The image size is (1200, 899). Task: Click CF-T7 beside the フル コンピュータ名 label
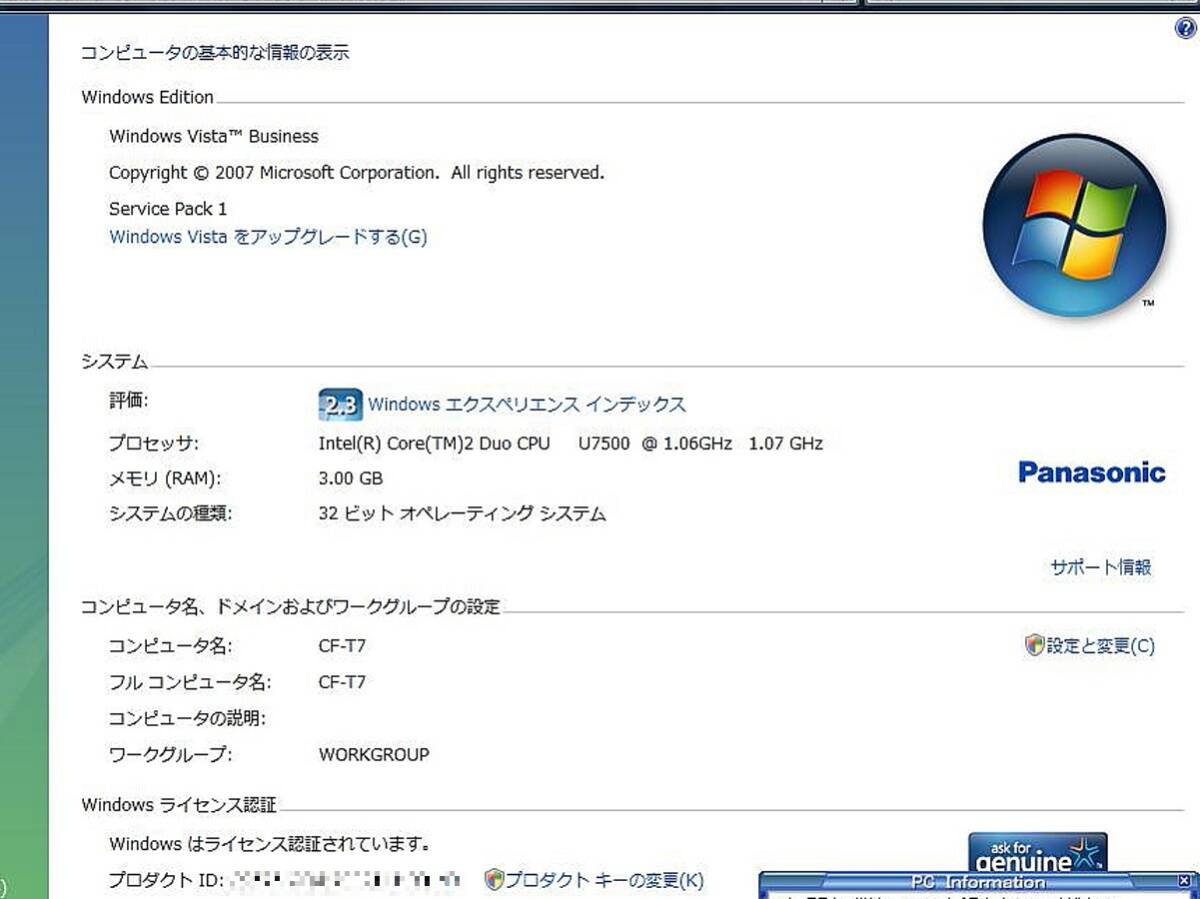342,683
